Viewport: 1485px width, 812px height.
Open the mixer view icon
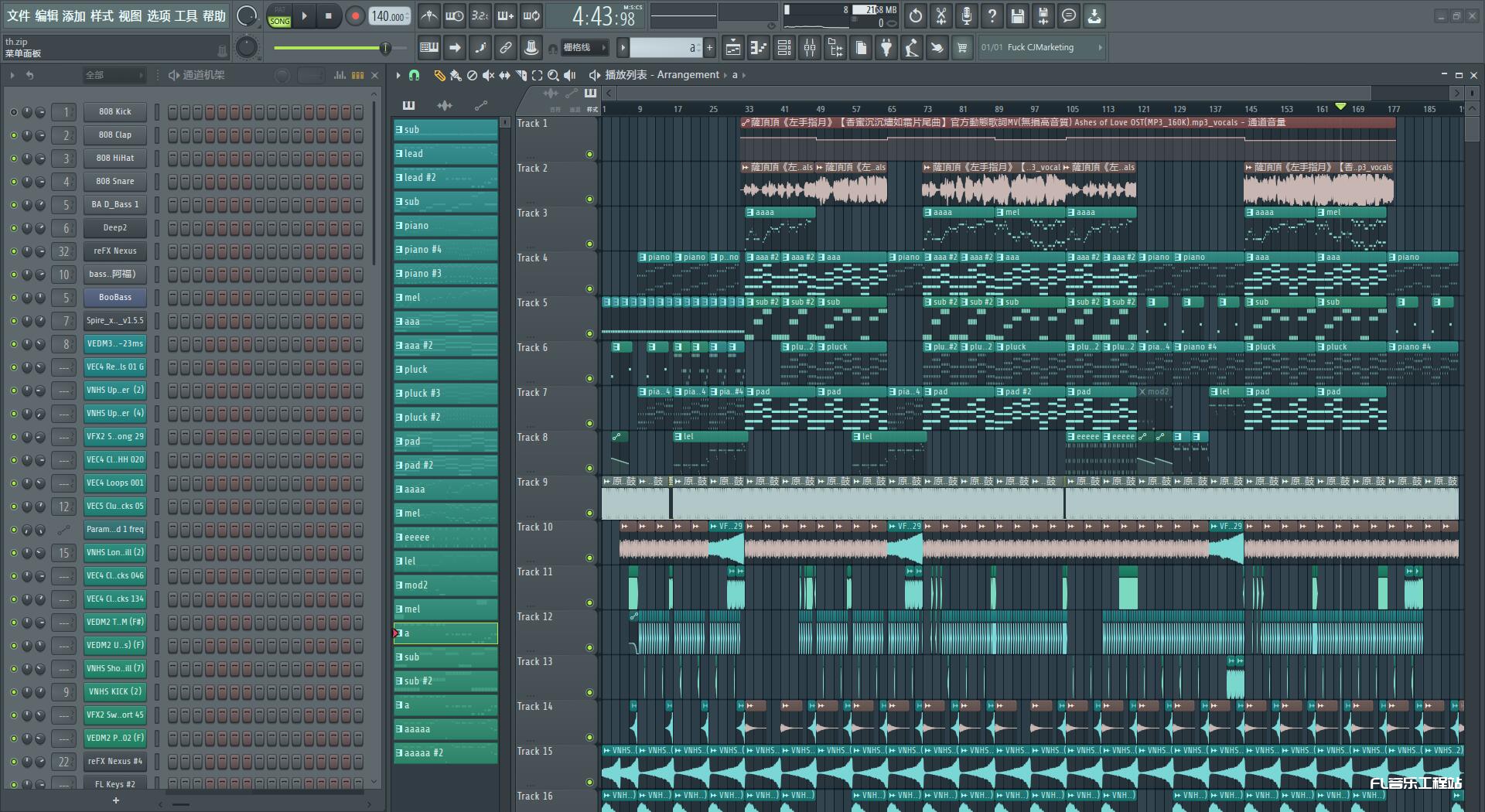pos(810,48)
